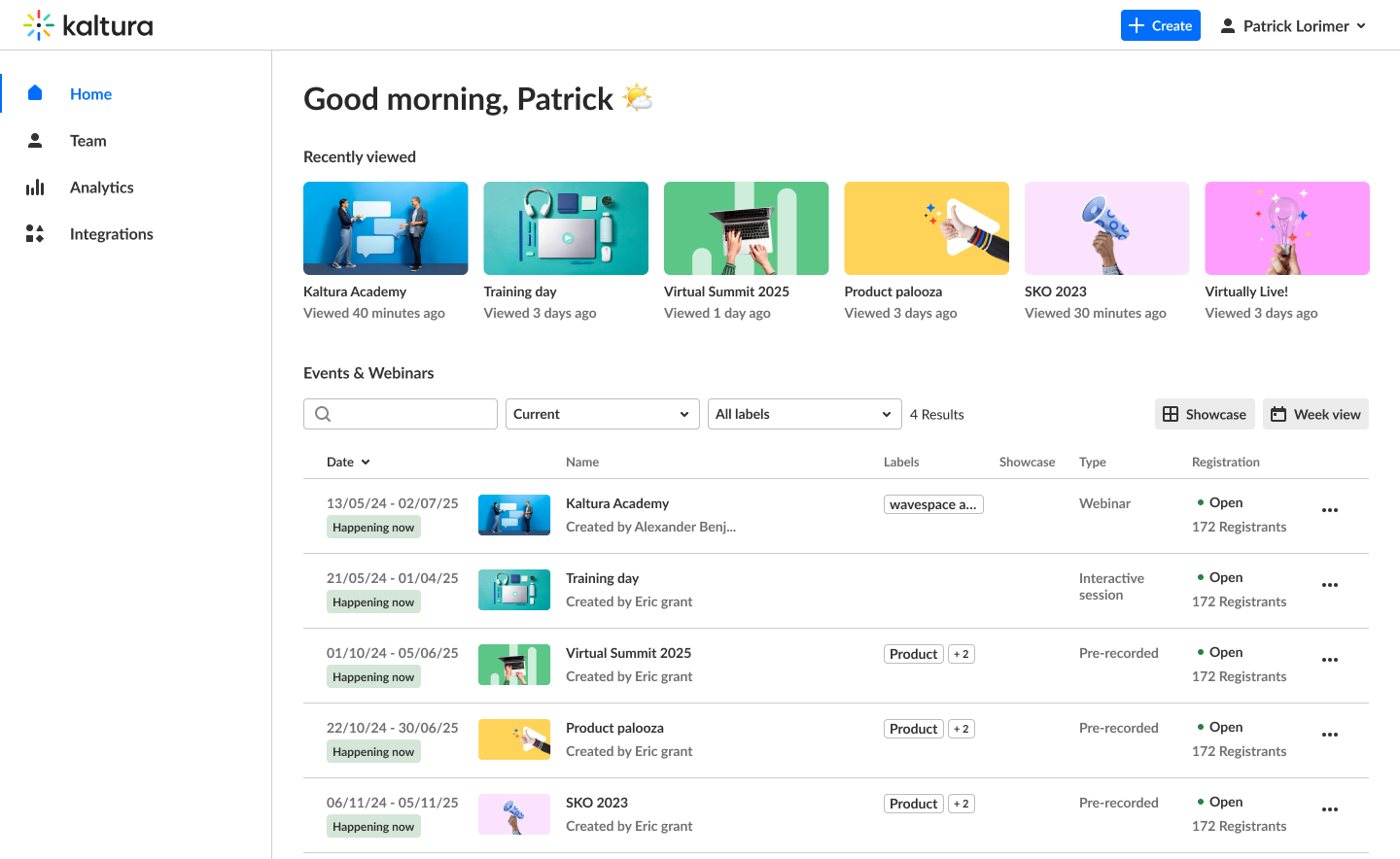This screenshot has height=859, width=1400.
Task: Go to the Team section
Action: (x=136, y=140)
